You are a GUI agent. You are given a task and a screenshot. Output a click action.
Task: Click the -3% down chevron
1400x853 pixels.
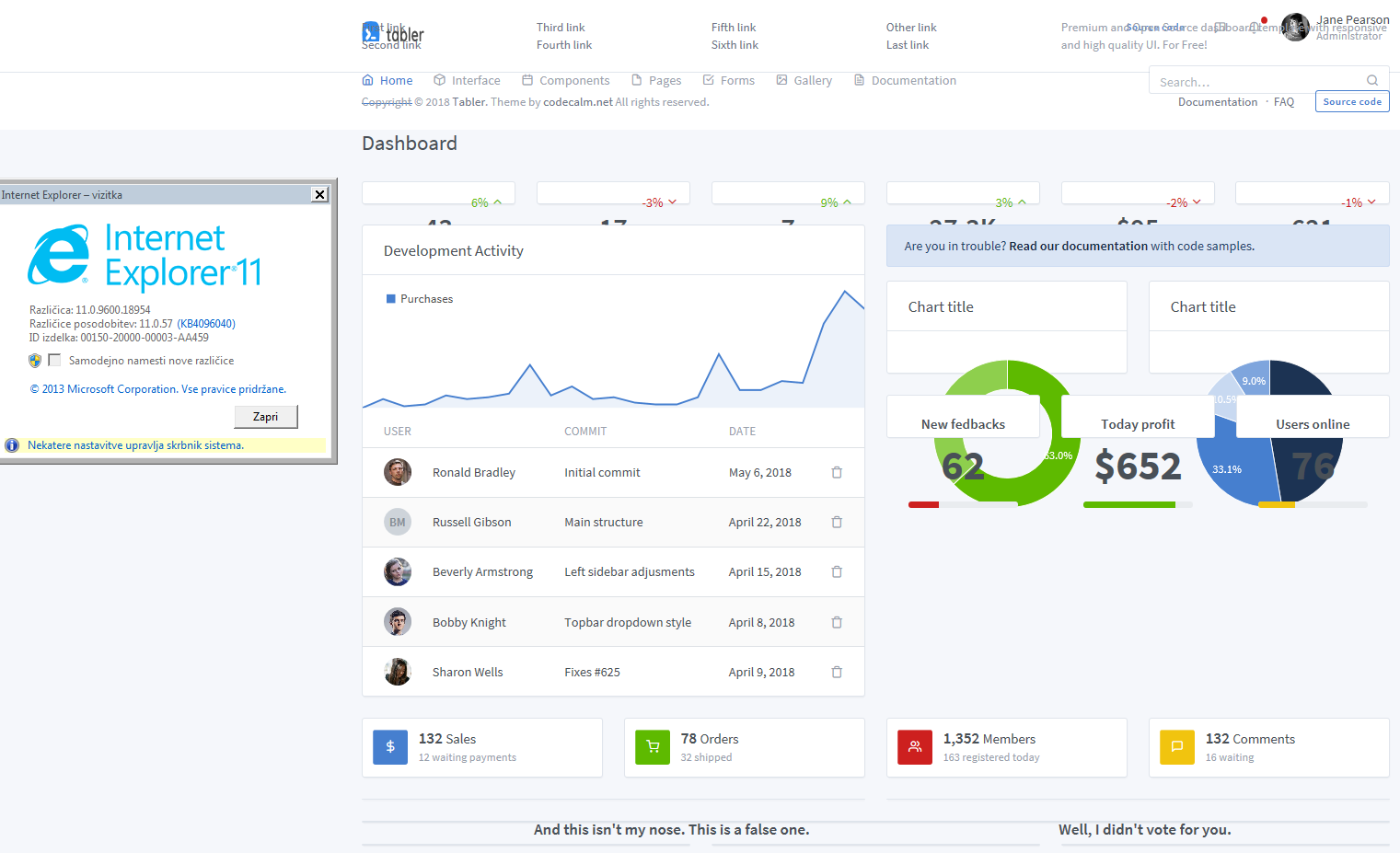pos(672,202)
